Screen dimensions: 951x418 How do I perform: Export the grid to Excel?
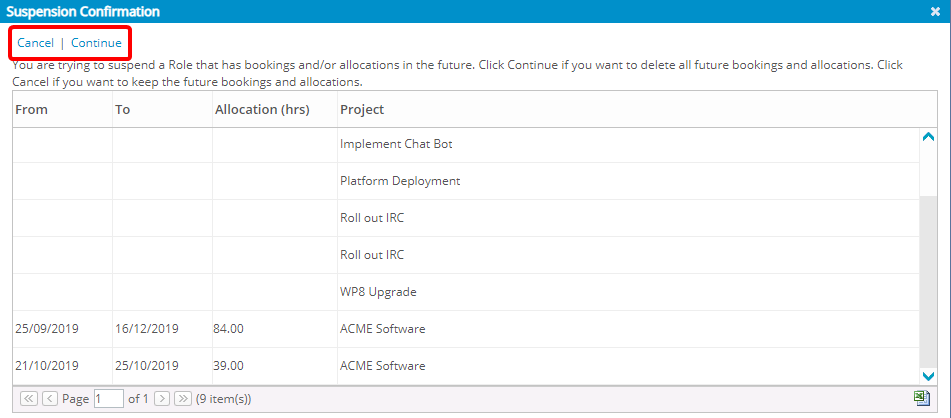tap(922, 398)
